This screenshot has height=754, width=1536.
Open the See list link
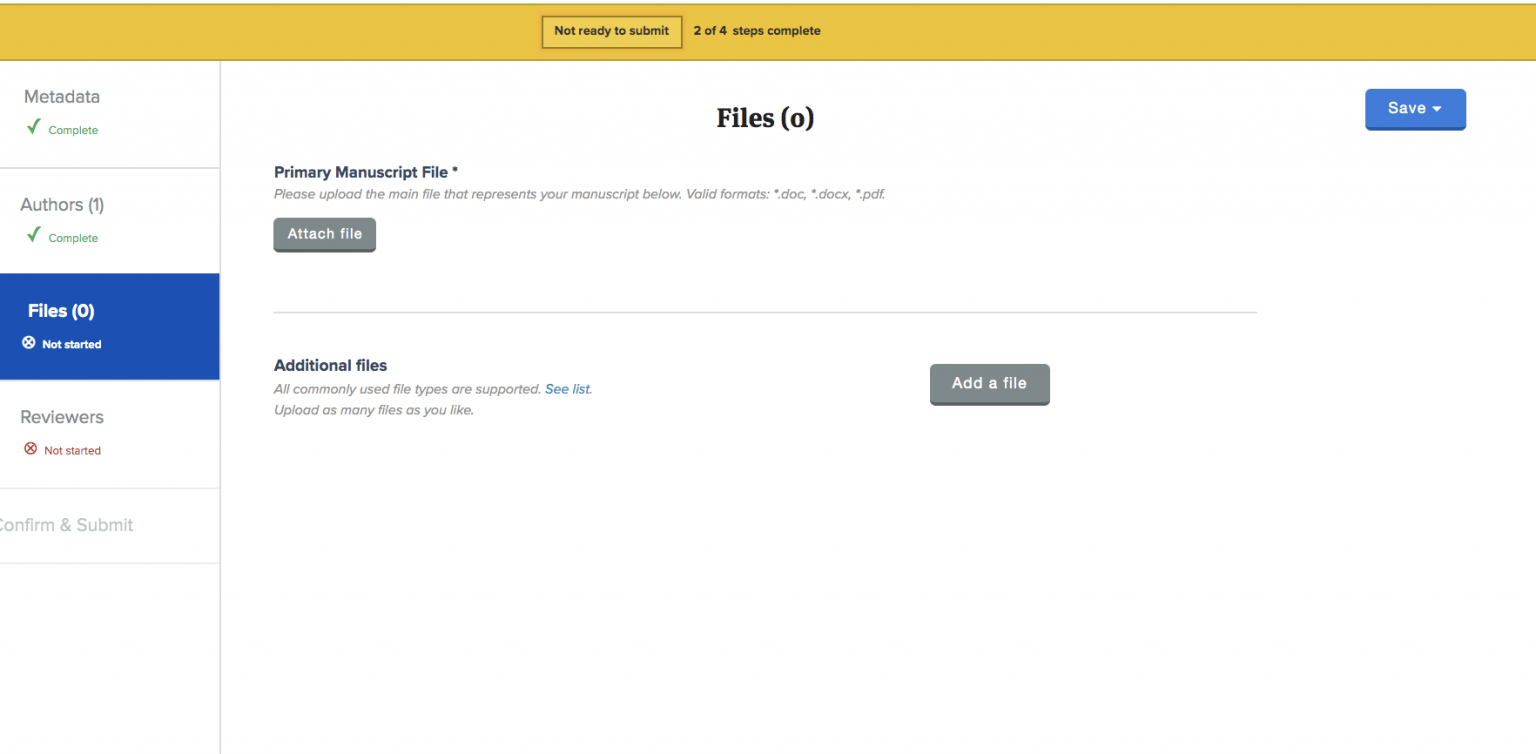(567, 389)
